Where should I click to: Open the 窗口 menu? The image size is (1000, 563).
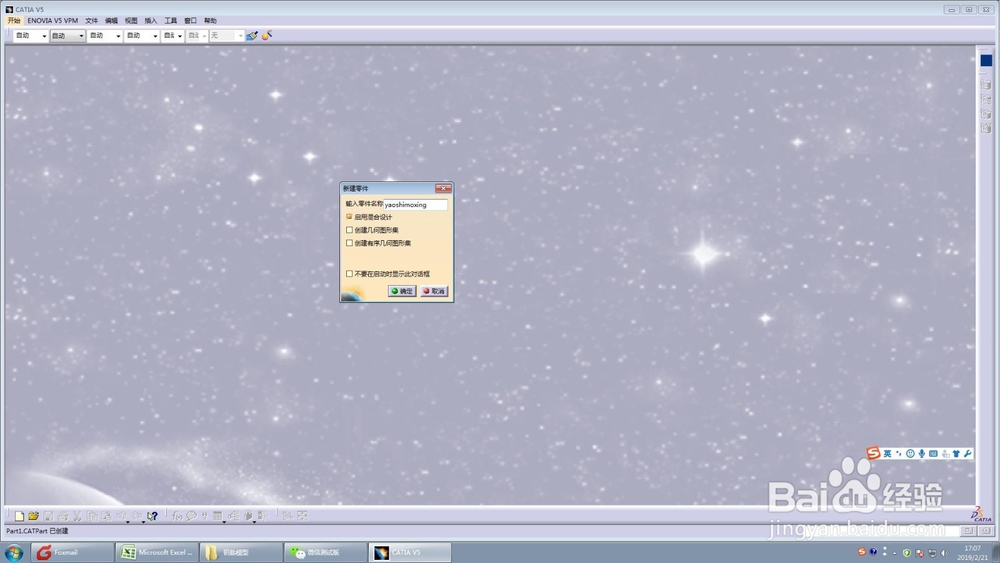click(x=191, y=20)
